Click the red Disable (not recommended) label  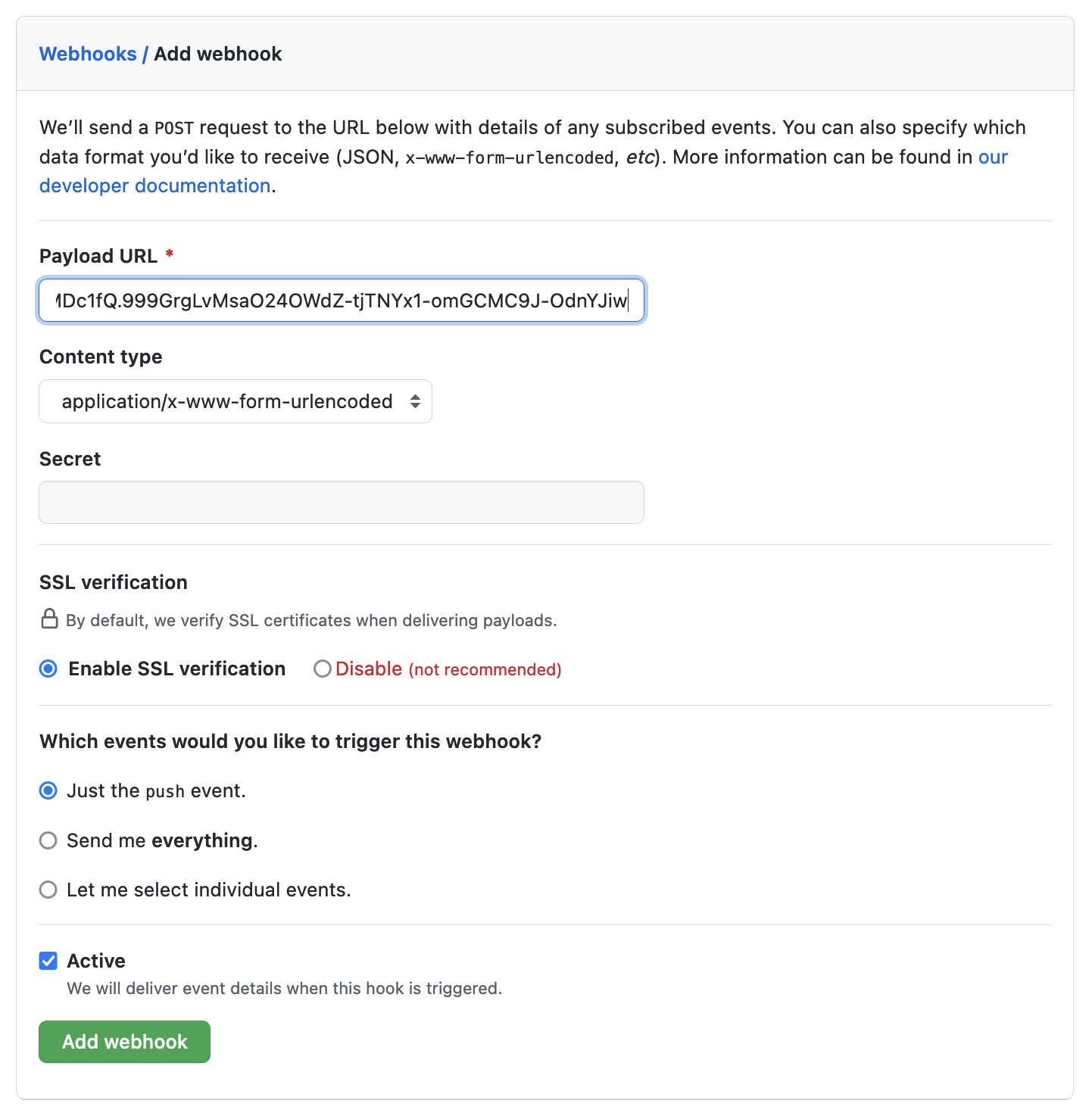(448, 669)
